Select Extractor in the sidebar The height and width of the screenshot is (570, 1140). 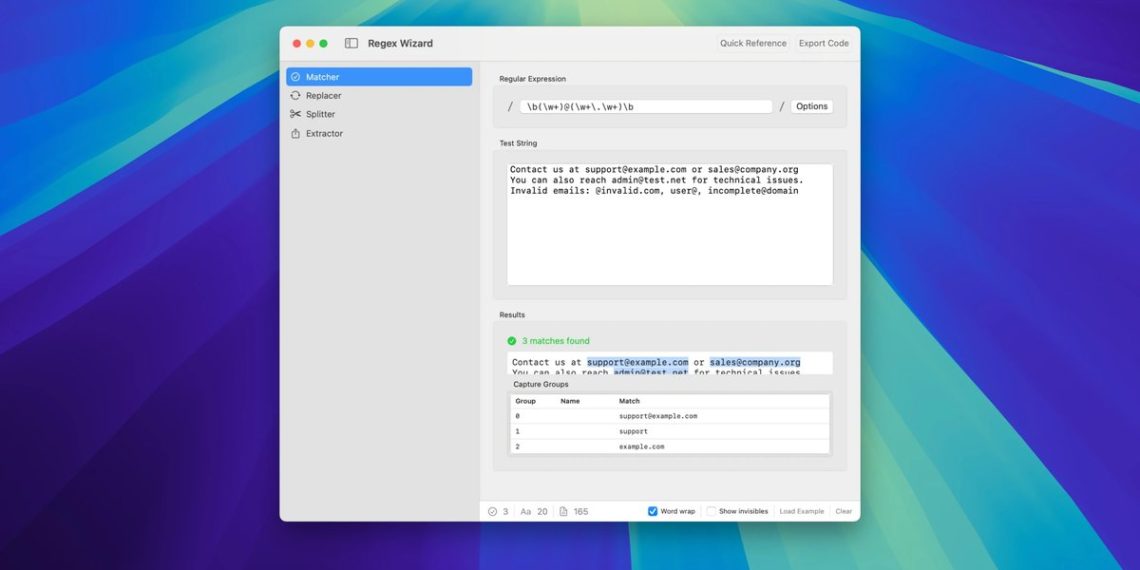click(324, 134)
